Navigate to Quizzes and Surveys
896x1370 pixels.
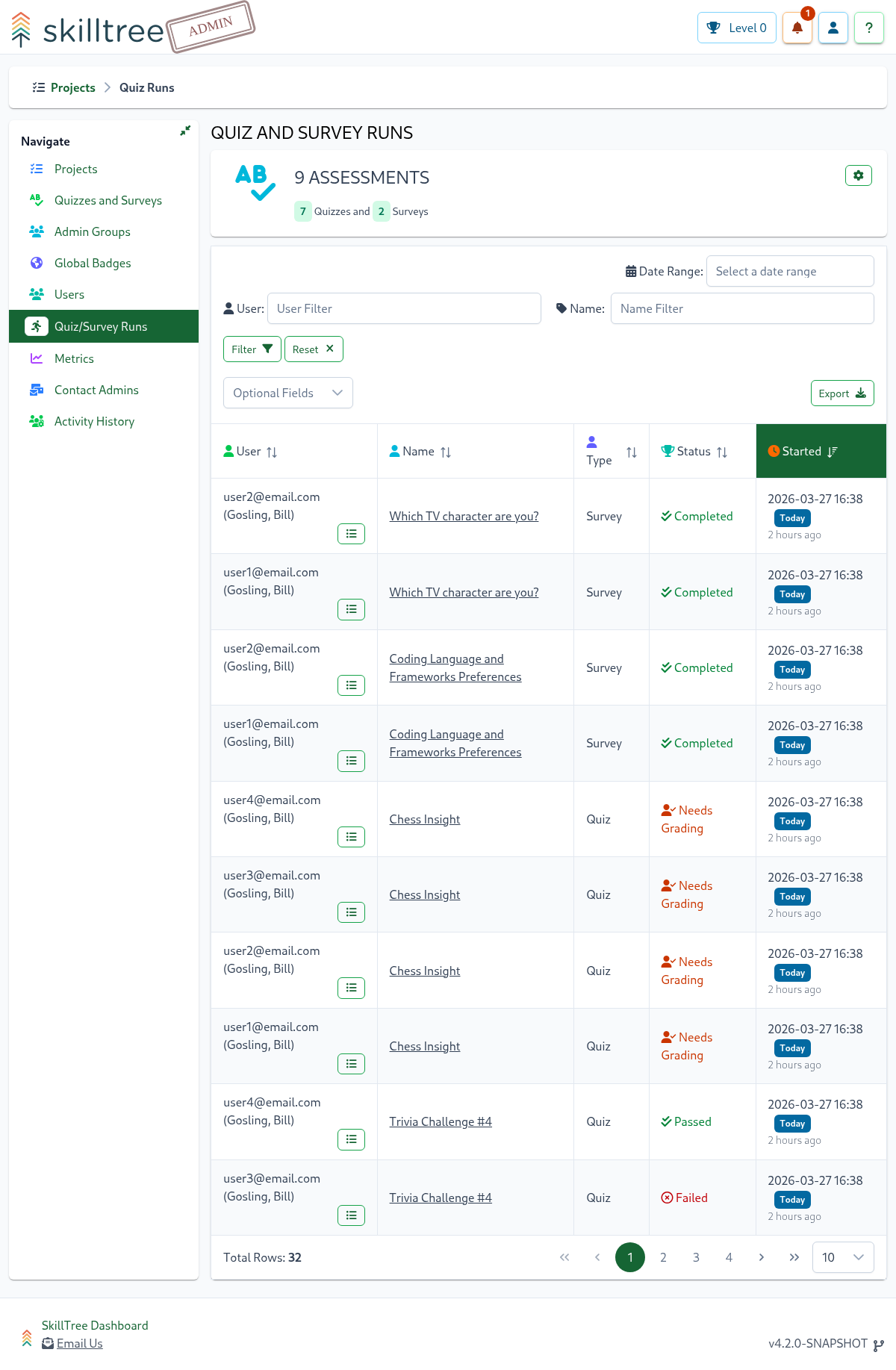[x=108, y=200]
